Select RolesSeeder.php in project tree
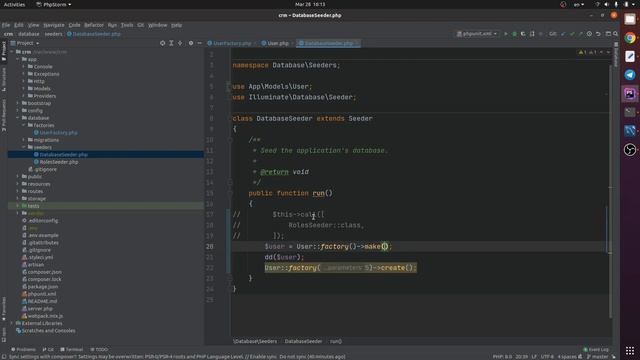 [59, 162]
